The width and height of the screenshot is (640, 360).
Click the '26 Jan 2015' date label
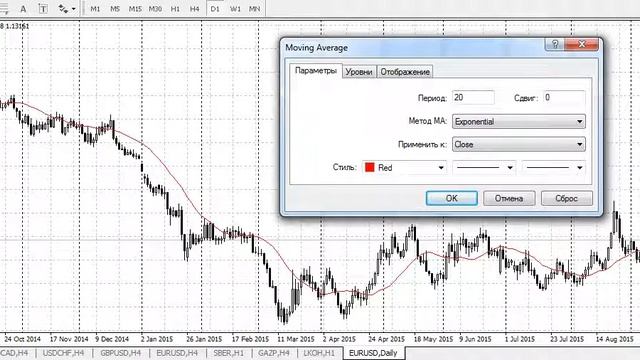point(204,339)
